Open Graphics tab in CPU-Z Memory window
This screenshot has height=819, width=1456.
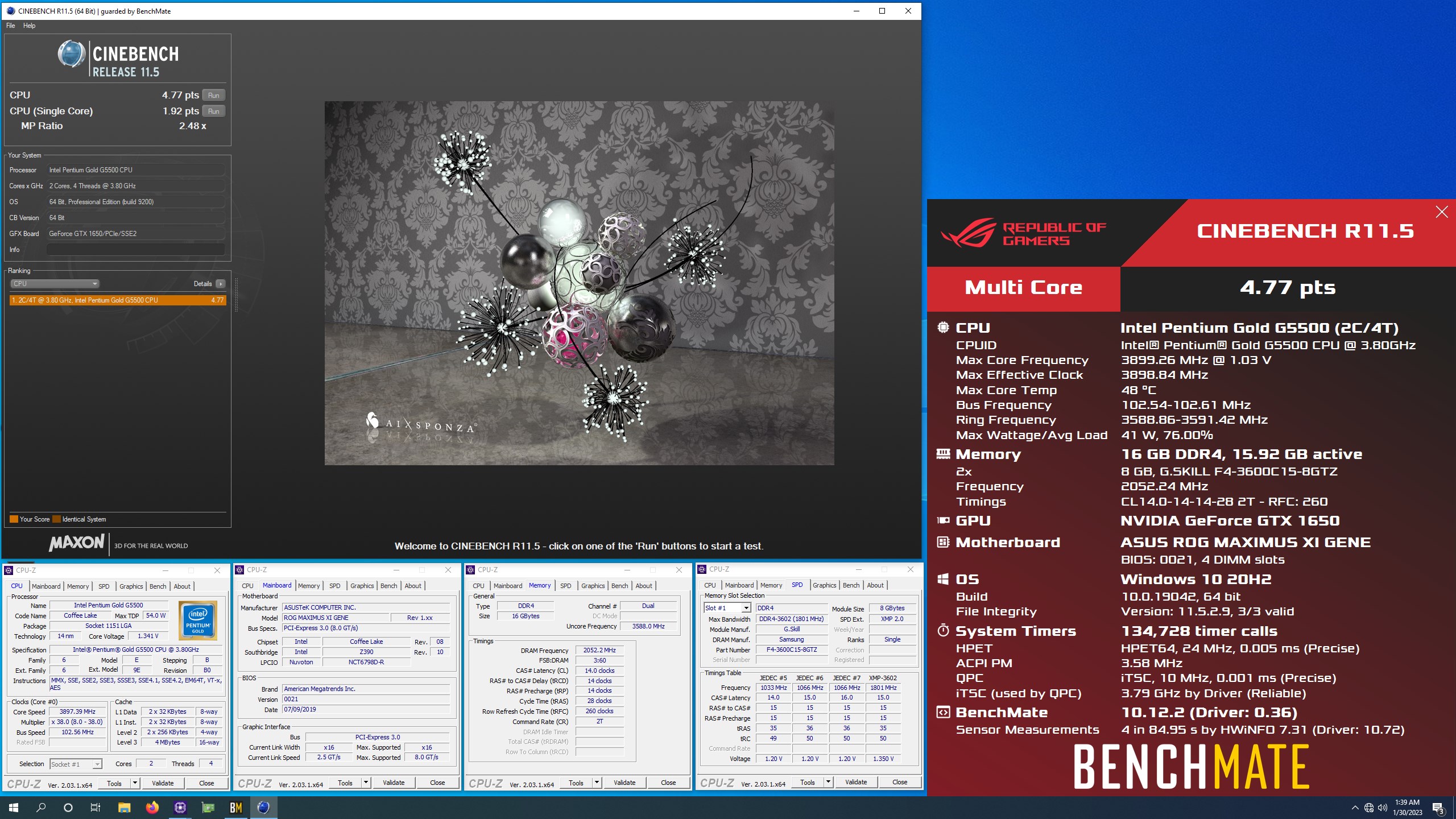(x=593, y=586)
